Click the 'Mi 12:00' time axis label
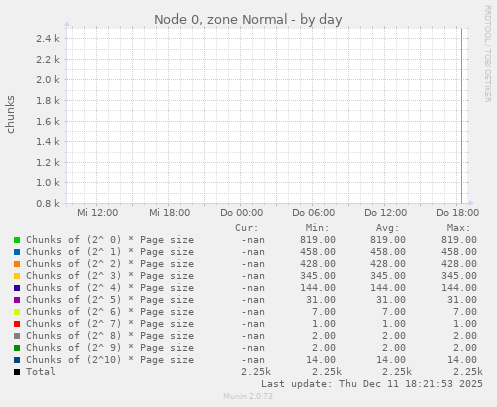The image size is (497, 407). point(97,213)
